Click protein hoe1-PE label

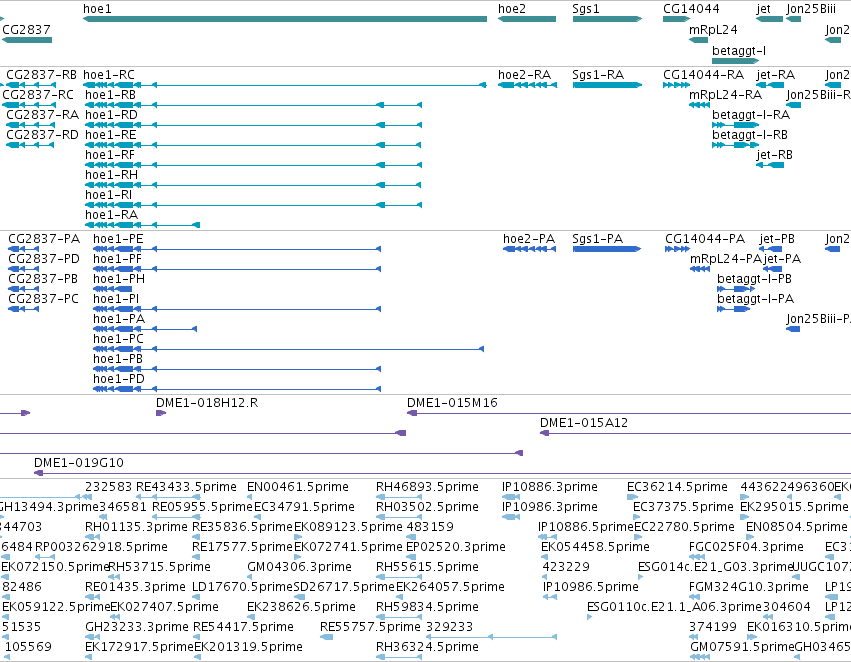[118, 239]
